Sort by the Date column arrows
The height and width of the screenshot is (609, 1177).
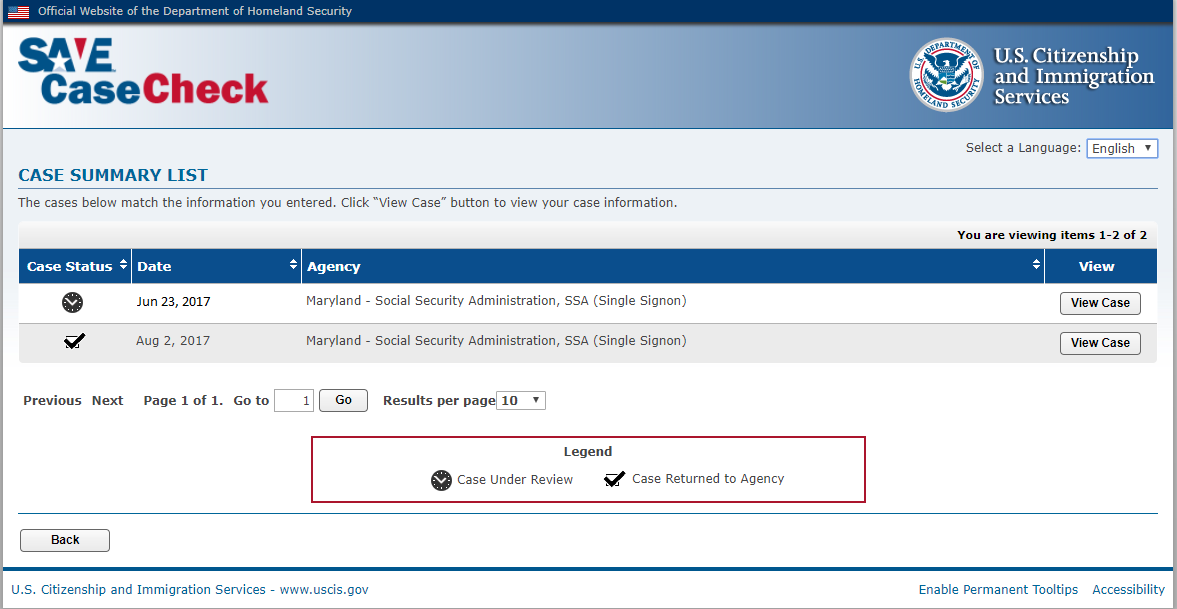tap(293, 265)
